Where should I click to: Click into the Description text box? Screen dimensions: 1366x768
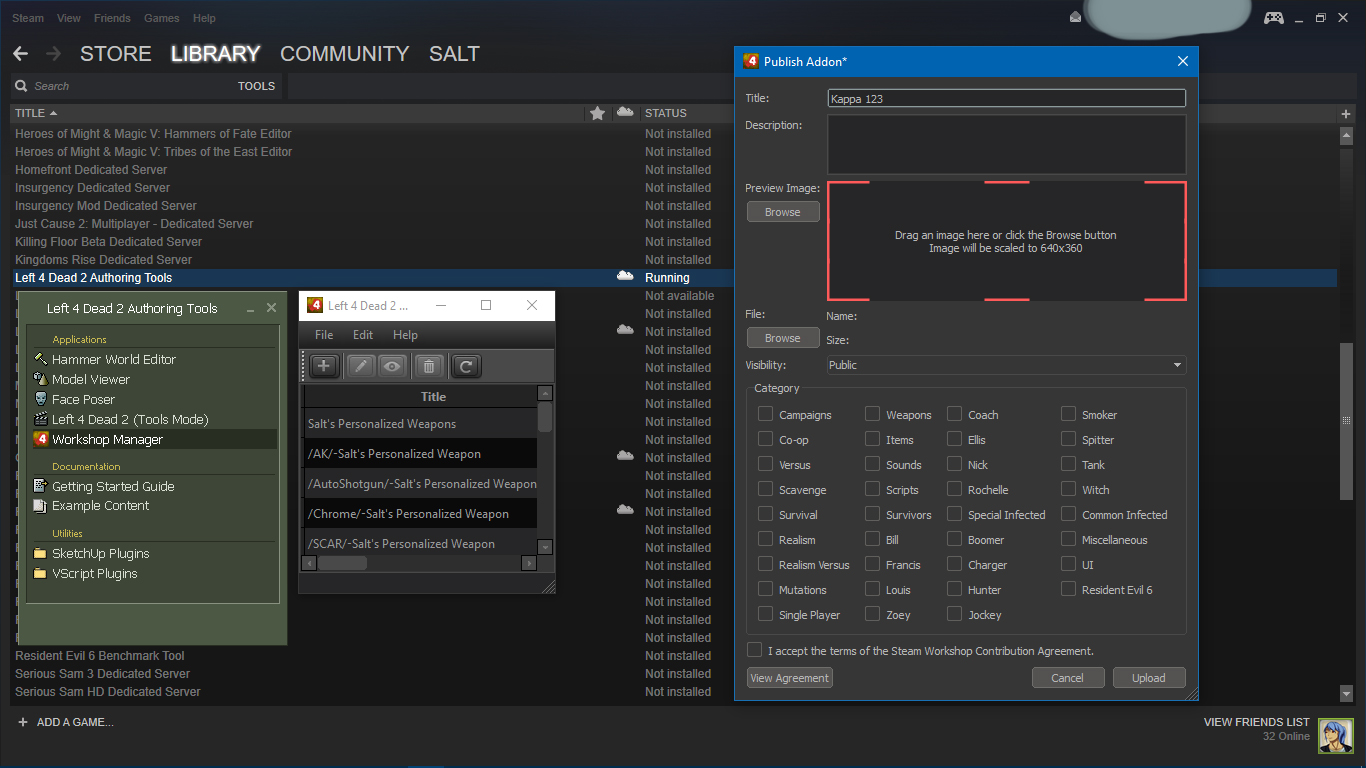point(1006,144)
